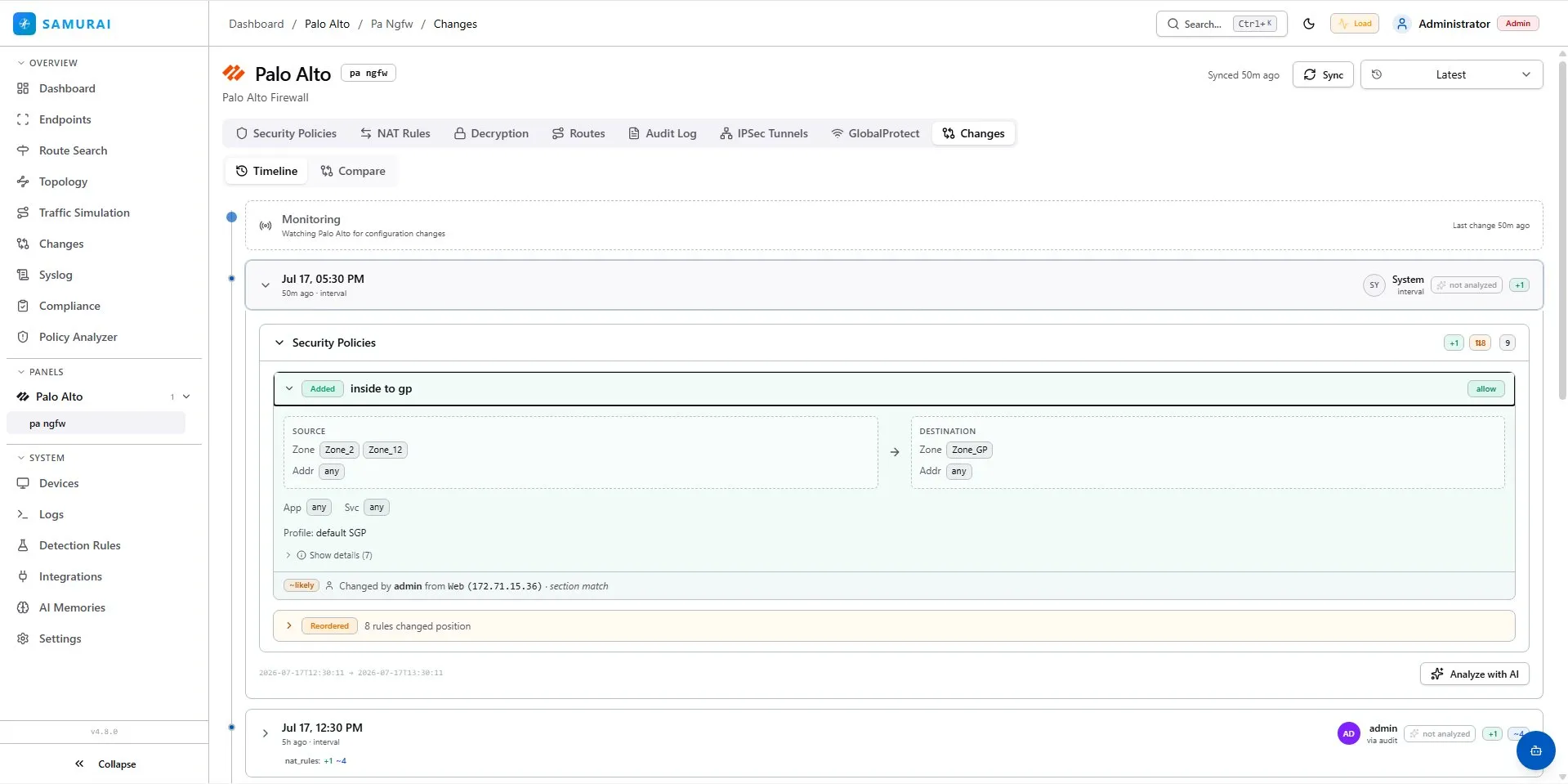
Task: Select the Compare sub-tab
Action: 353,171
